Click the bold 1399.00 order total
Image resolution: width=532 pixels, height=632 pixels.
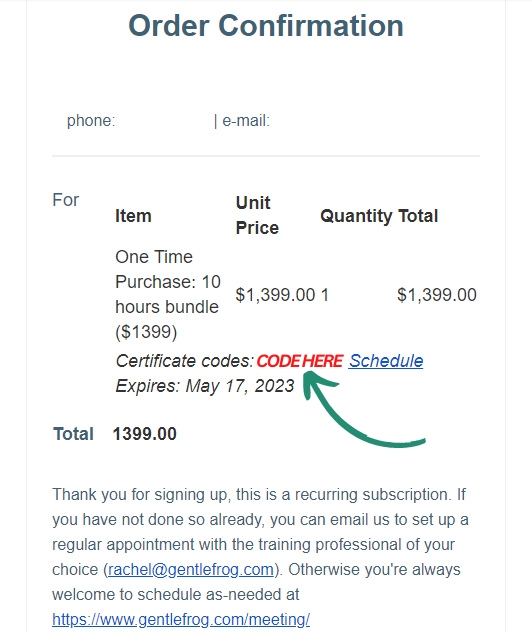[x=145, y=434]
